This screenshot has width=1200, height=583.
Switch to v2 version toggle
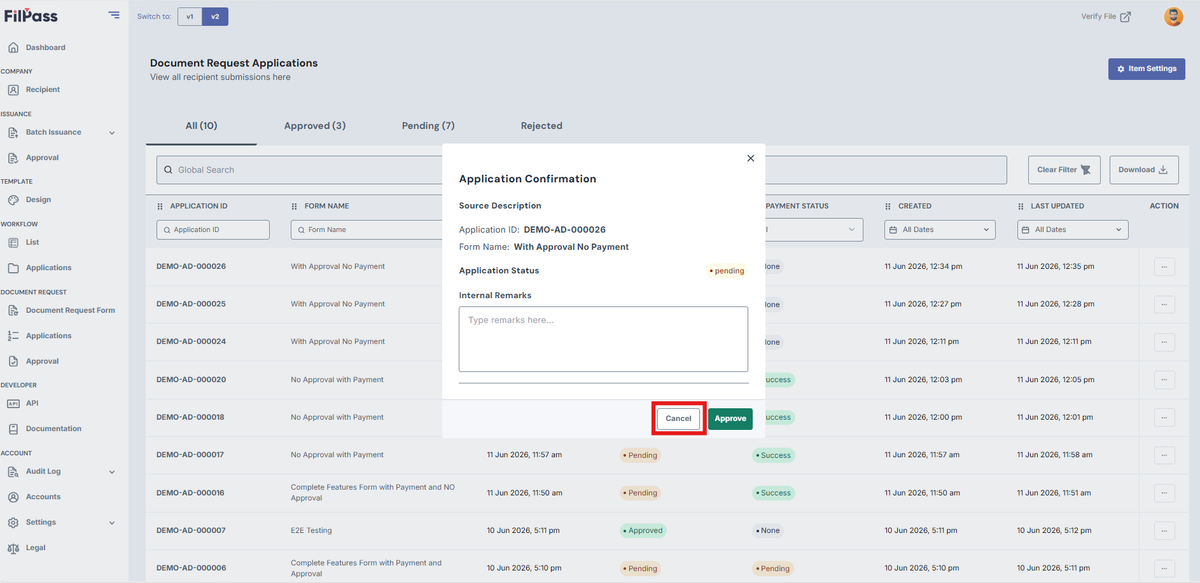pyautogui.click(x=215, y=17)
